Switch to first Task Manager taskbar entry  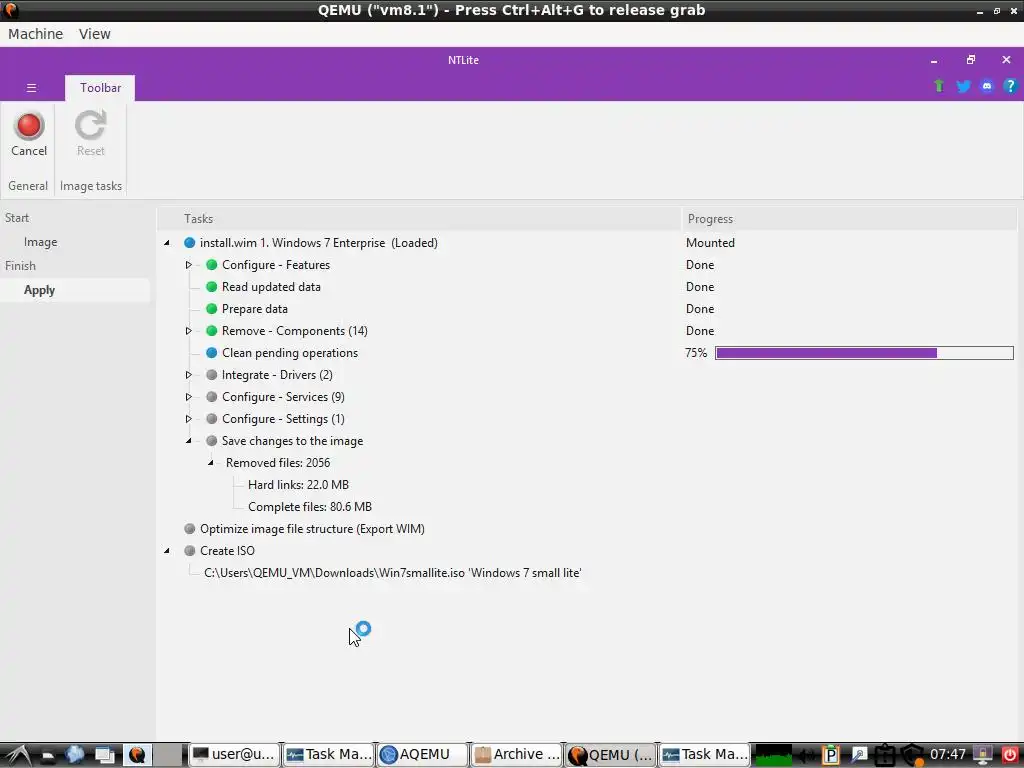point(328,755)
